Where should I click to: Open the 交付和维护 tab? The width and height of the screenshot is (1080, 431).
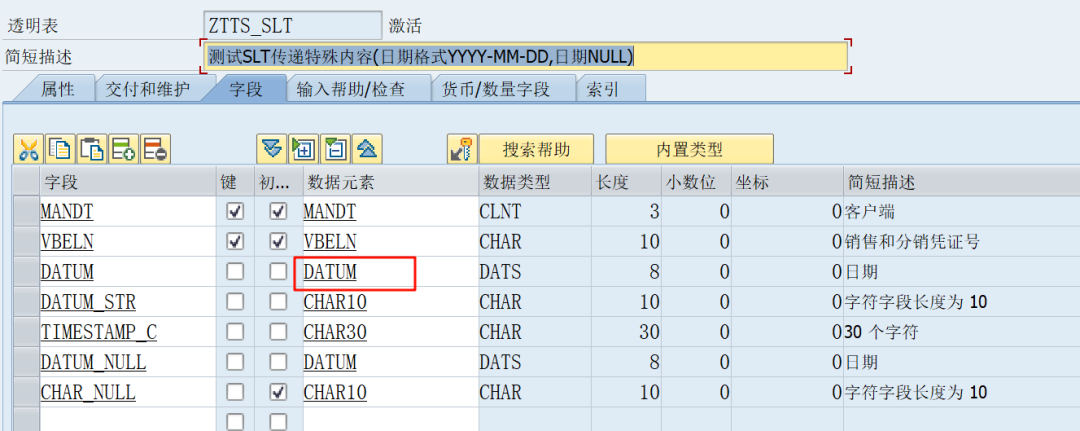click(147, 89)
